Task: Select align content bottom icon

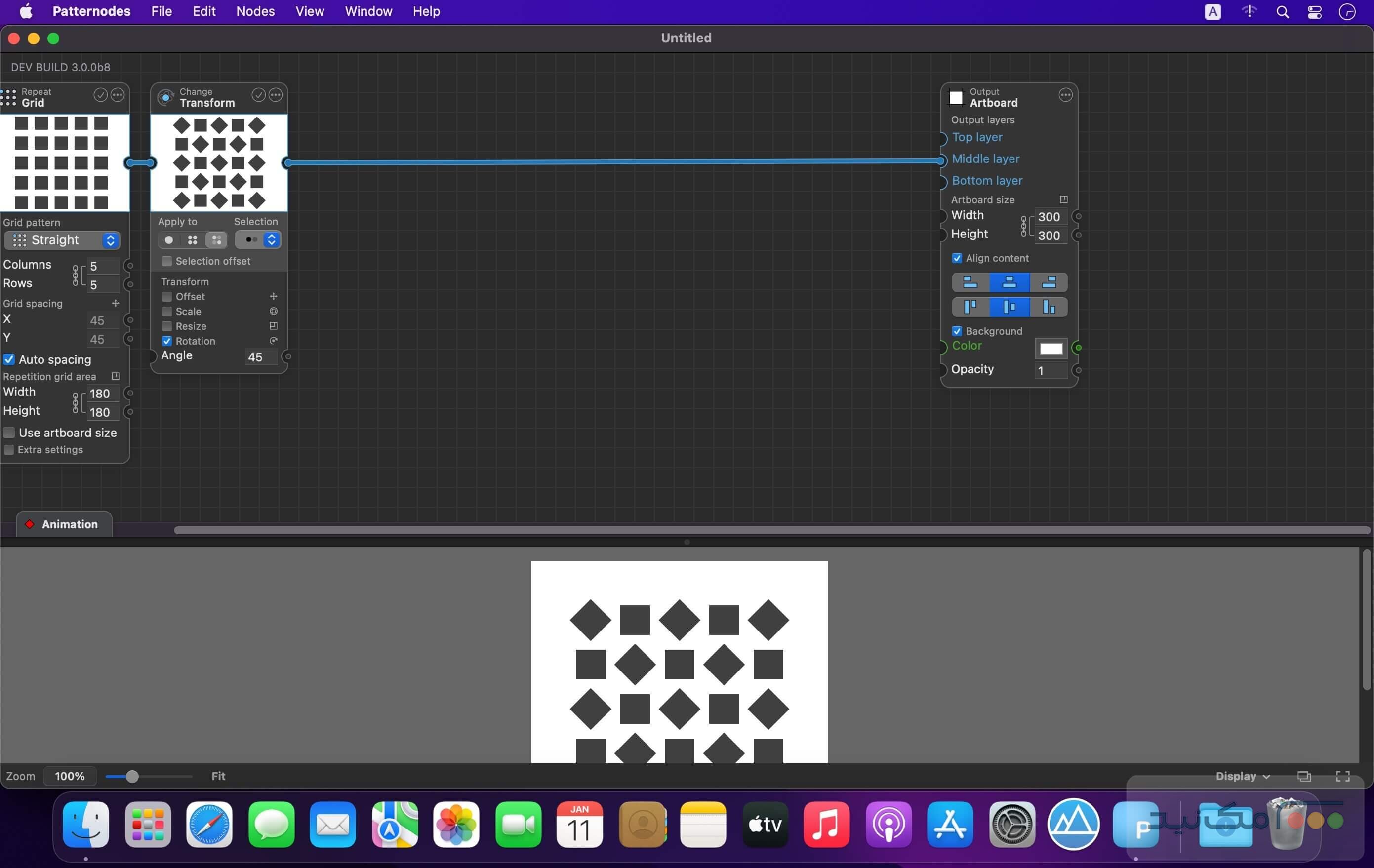Action: pyautogui.click(x=1049, y=308)
